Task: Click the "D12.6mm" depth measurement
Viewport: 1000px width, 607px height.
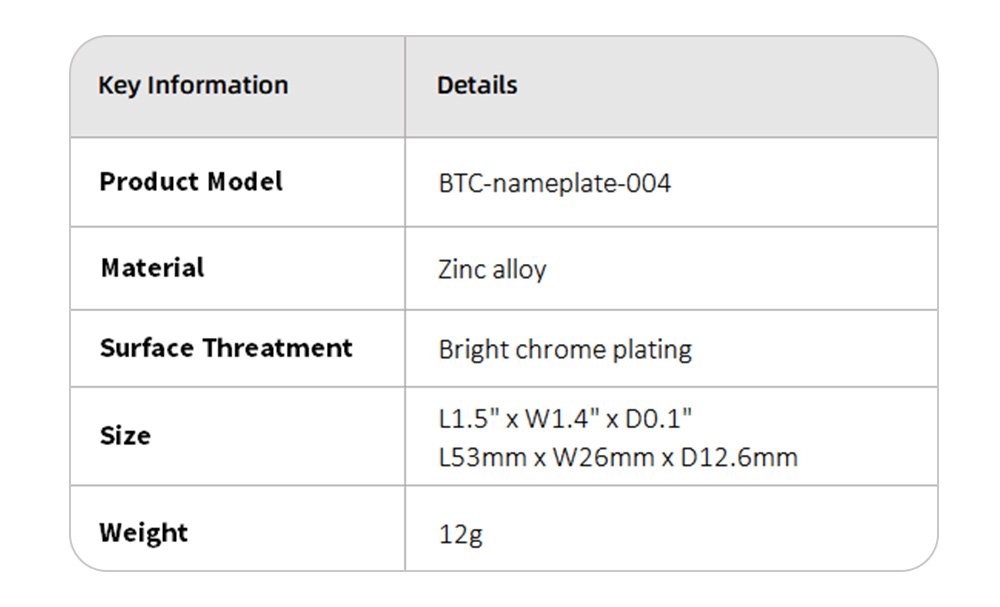Action: 740,458
